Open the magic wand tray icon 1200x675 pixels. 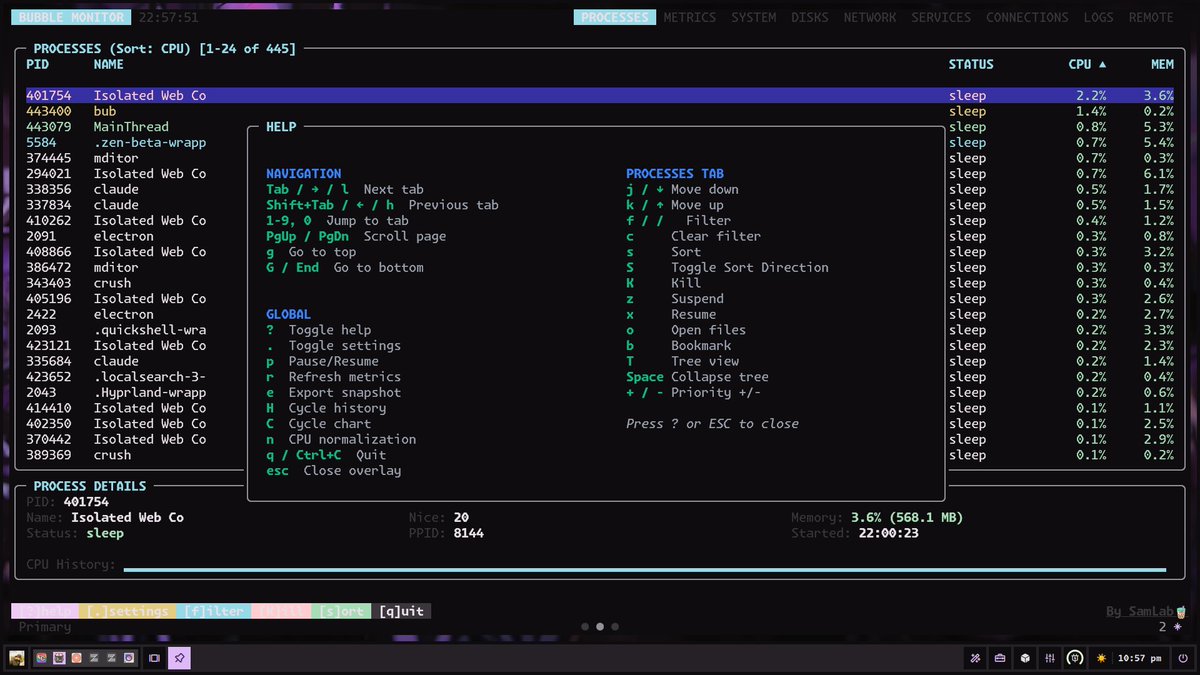coord(976,659)
